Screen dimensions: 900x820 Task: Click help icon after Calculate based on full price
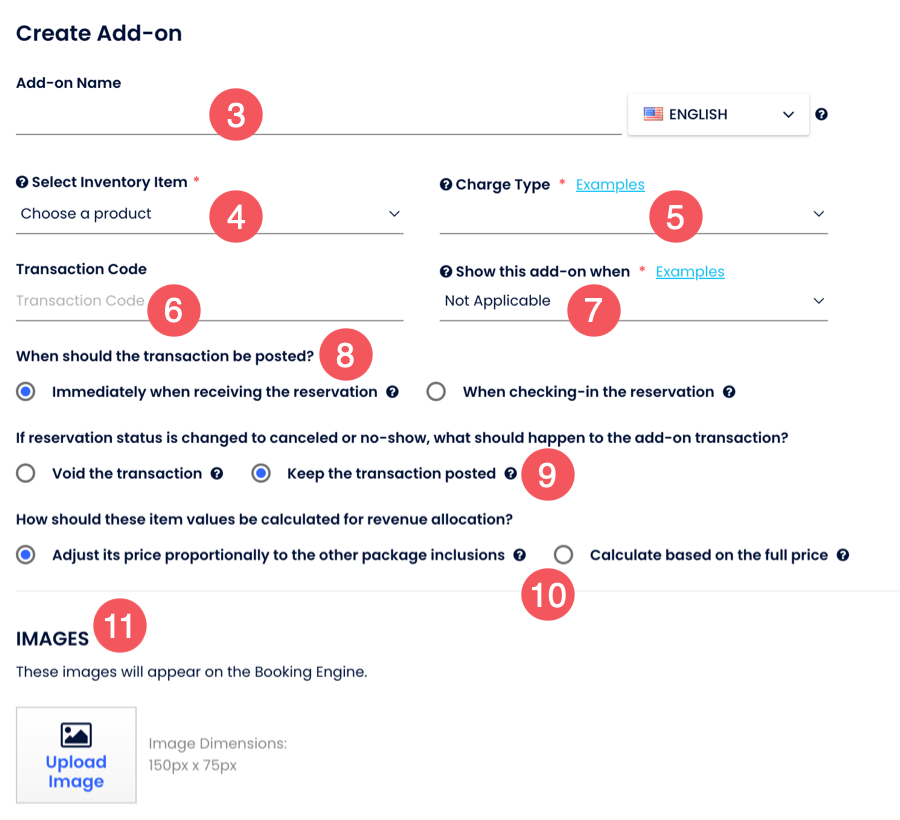coord(843,555)
